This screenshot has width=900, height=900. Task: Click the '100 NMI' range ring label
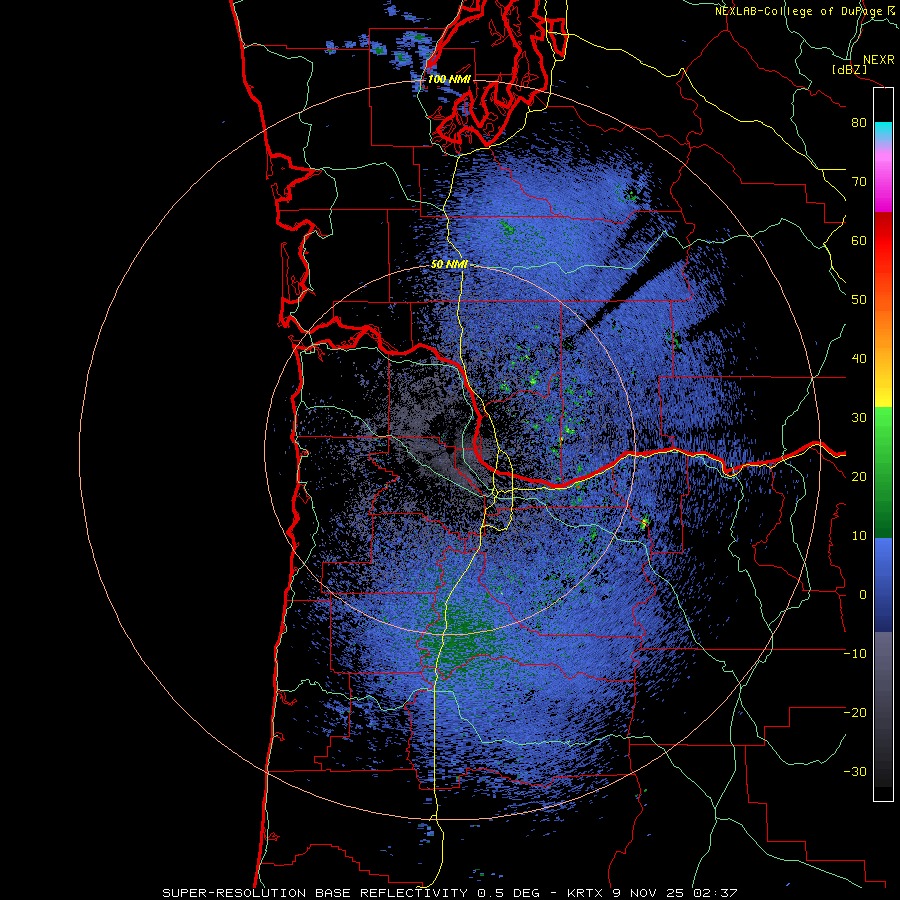449,79
